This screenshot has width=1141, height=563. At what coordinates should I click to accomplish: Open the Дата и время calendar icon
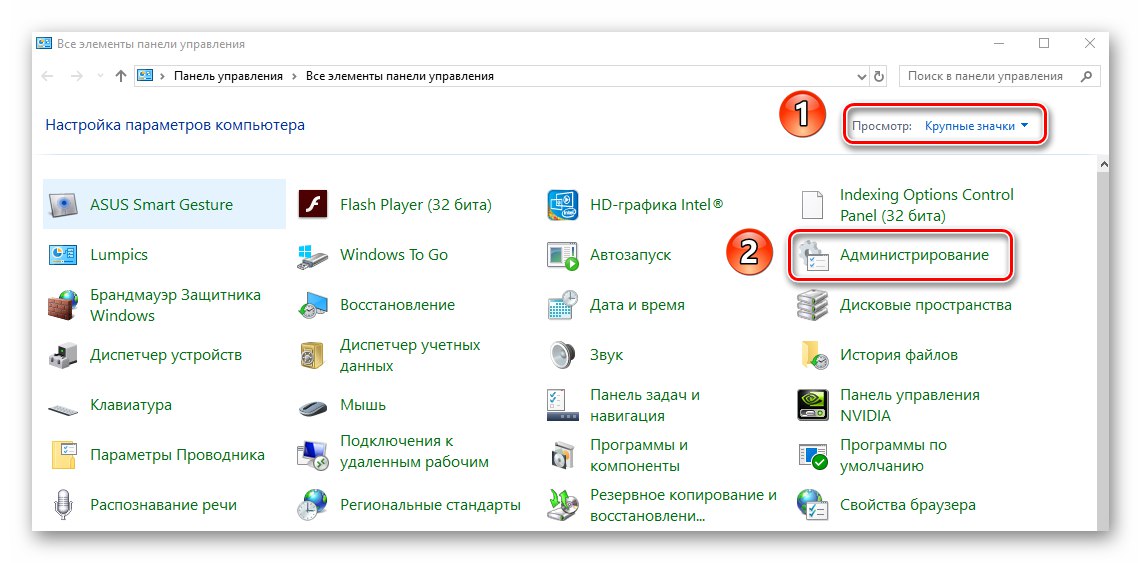pyautogui.click(x=562, y=306)
